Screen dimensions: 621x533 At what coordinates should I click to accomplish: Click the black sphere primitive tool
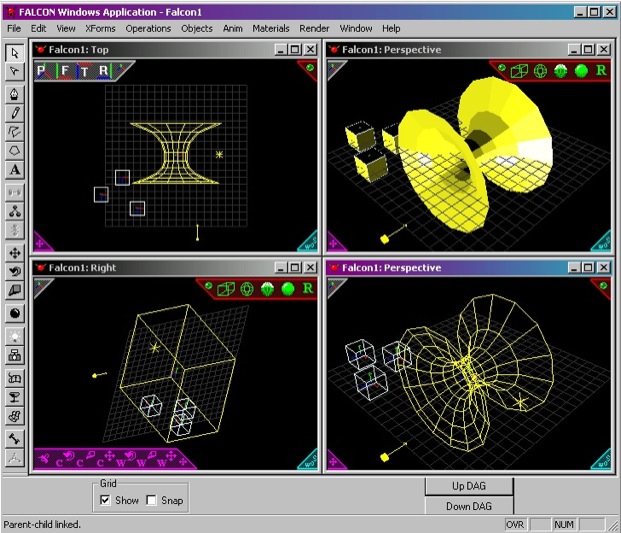(15, 314)
